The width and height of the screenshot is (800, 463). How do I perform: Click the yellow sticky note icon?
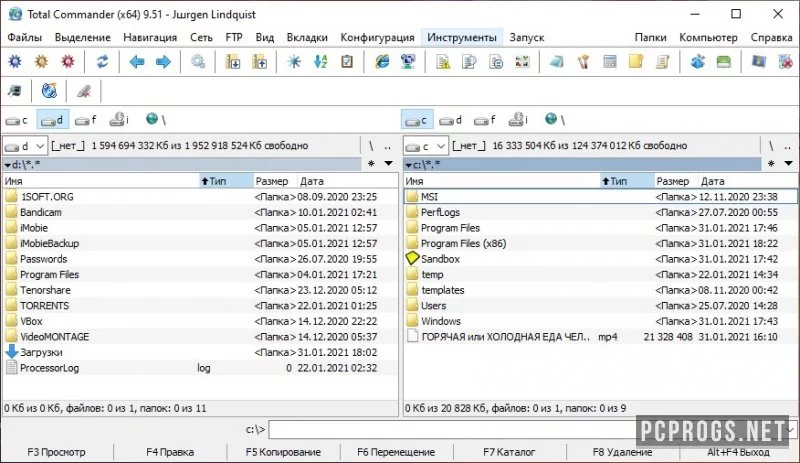coord(636,62)
